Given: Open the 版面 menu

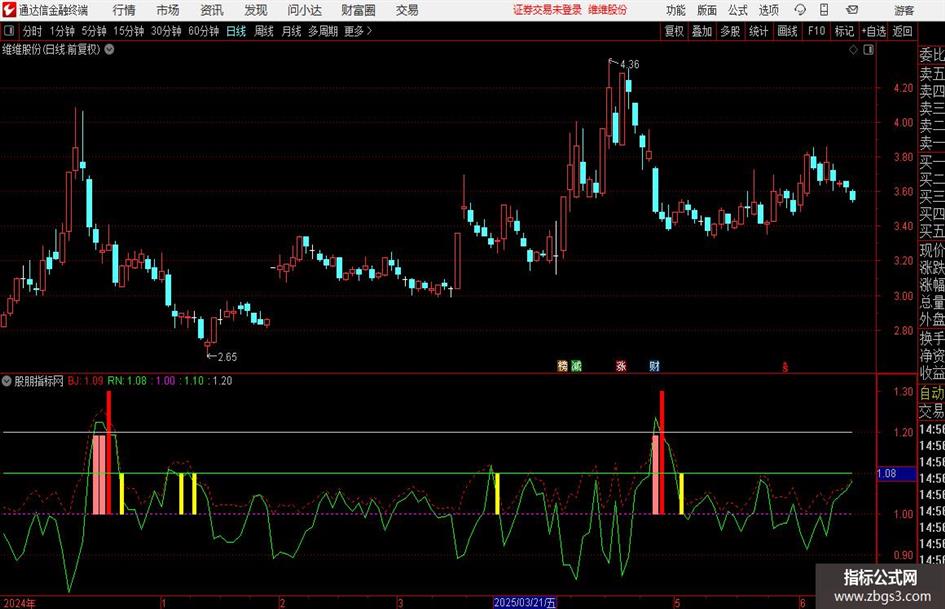Looking at the screenshot, I should [707, 10].
